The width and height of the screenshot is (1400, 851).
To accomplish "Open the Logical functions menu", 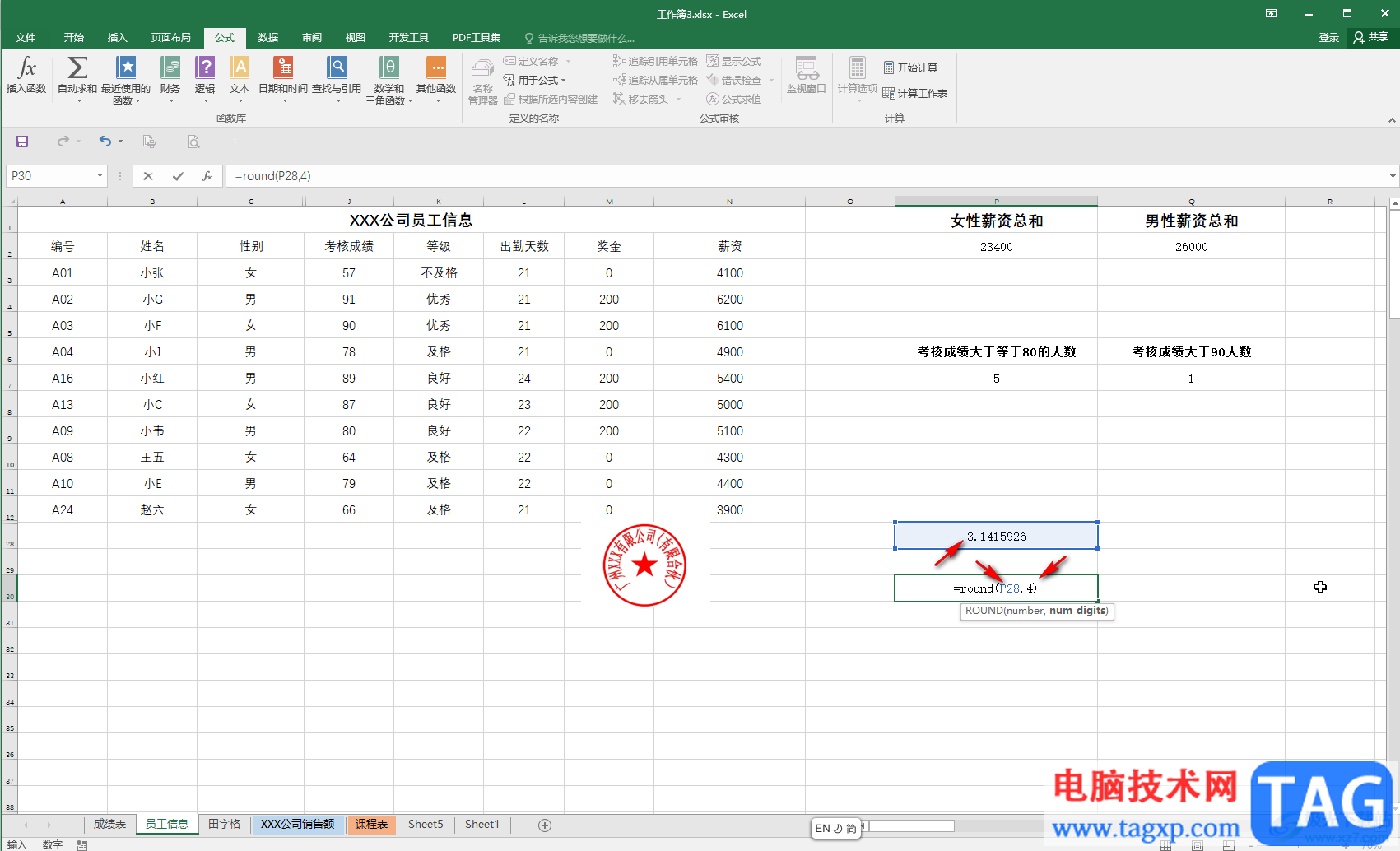I will [x=205, y=80].
